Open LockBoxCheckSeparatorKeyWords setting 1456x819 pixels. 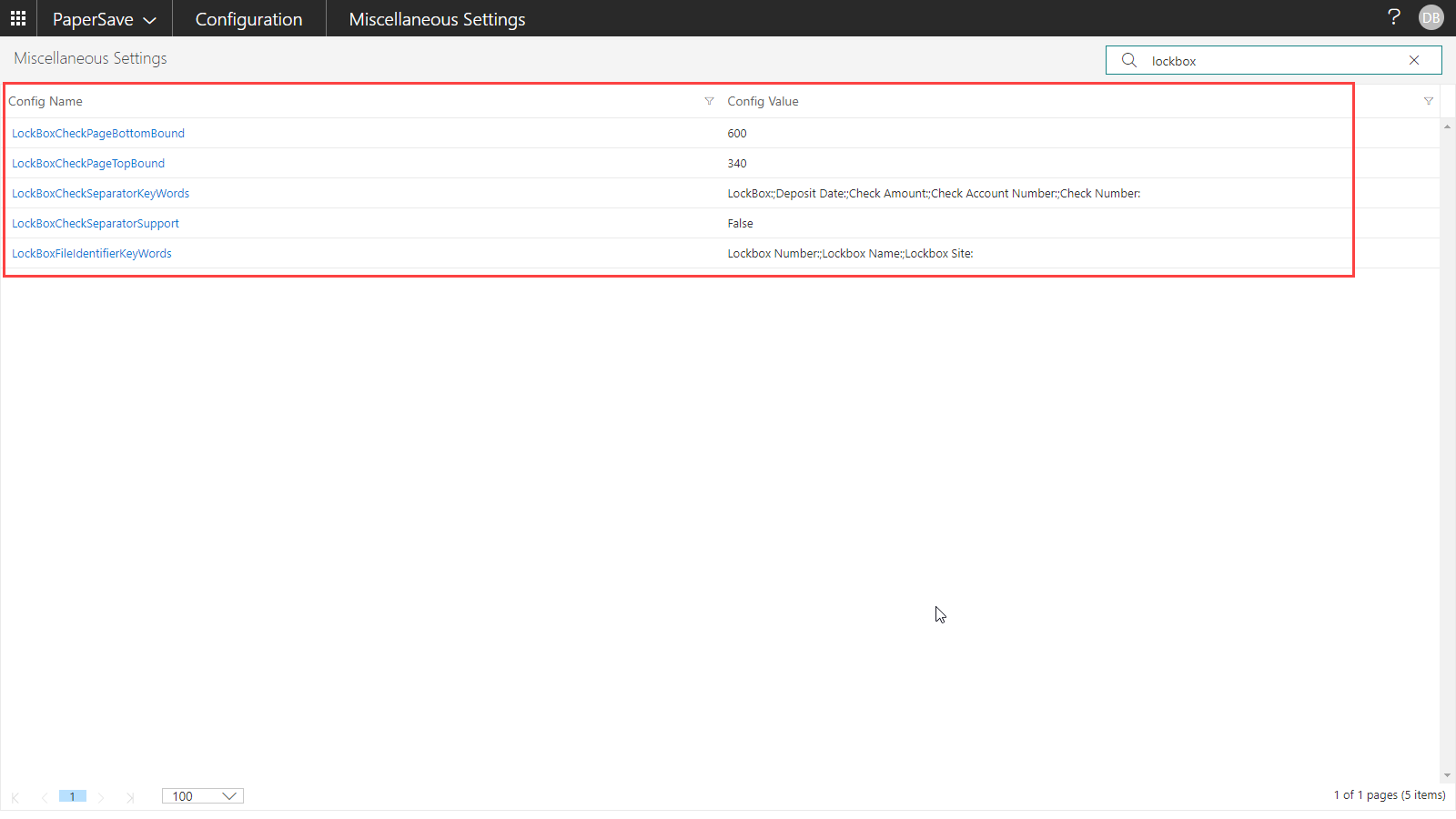coord(100,194)
